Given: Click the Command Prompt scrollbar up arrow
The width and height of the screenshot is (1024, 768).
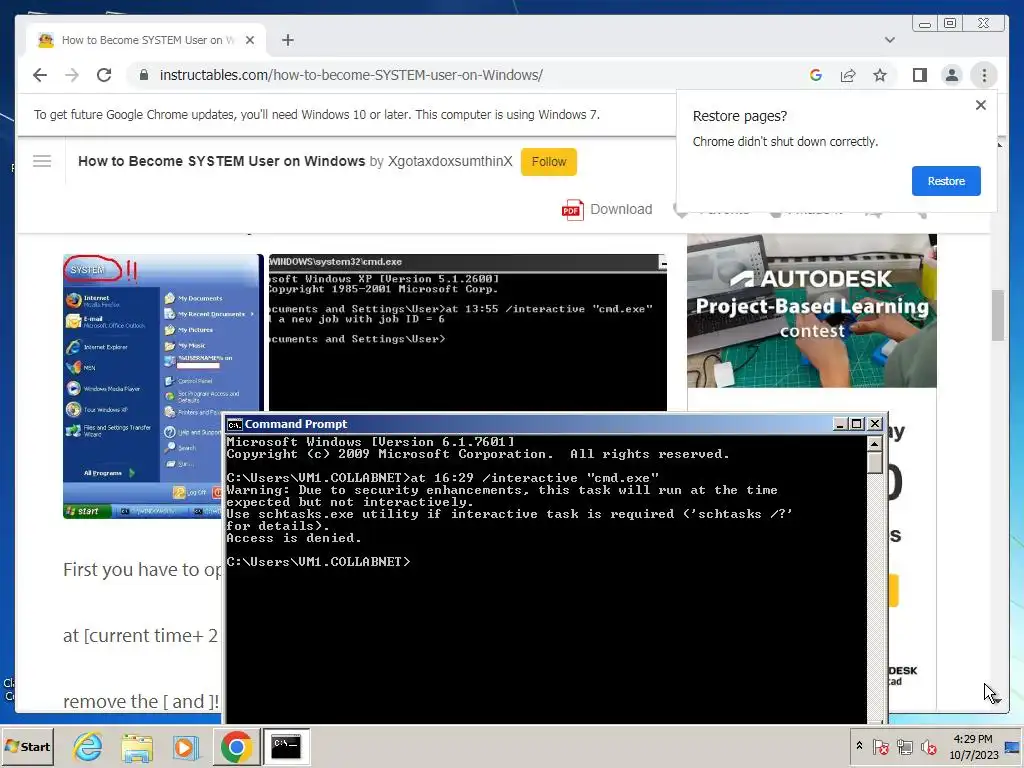Looking at the screenshot, I should 875,444.
